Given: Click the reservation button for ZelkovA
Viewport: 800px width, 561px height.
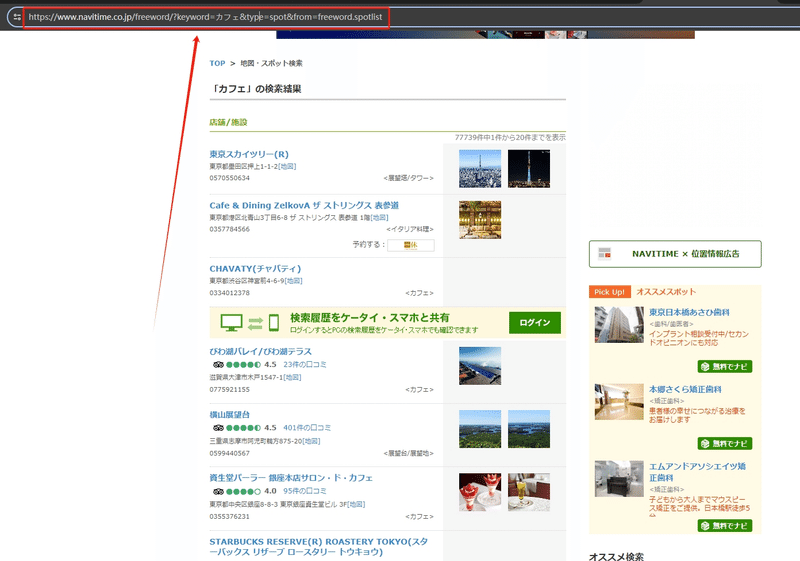Looking at the screenshot, I should click(411, 245).
